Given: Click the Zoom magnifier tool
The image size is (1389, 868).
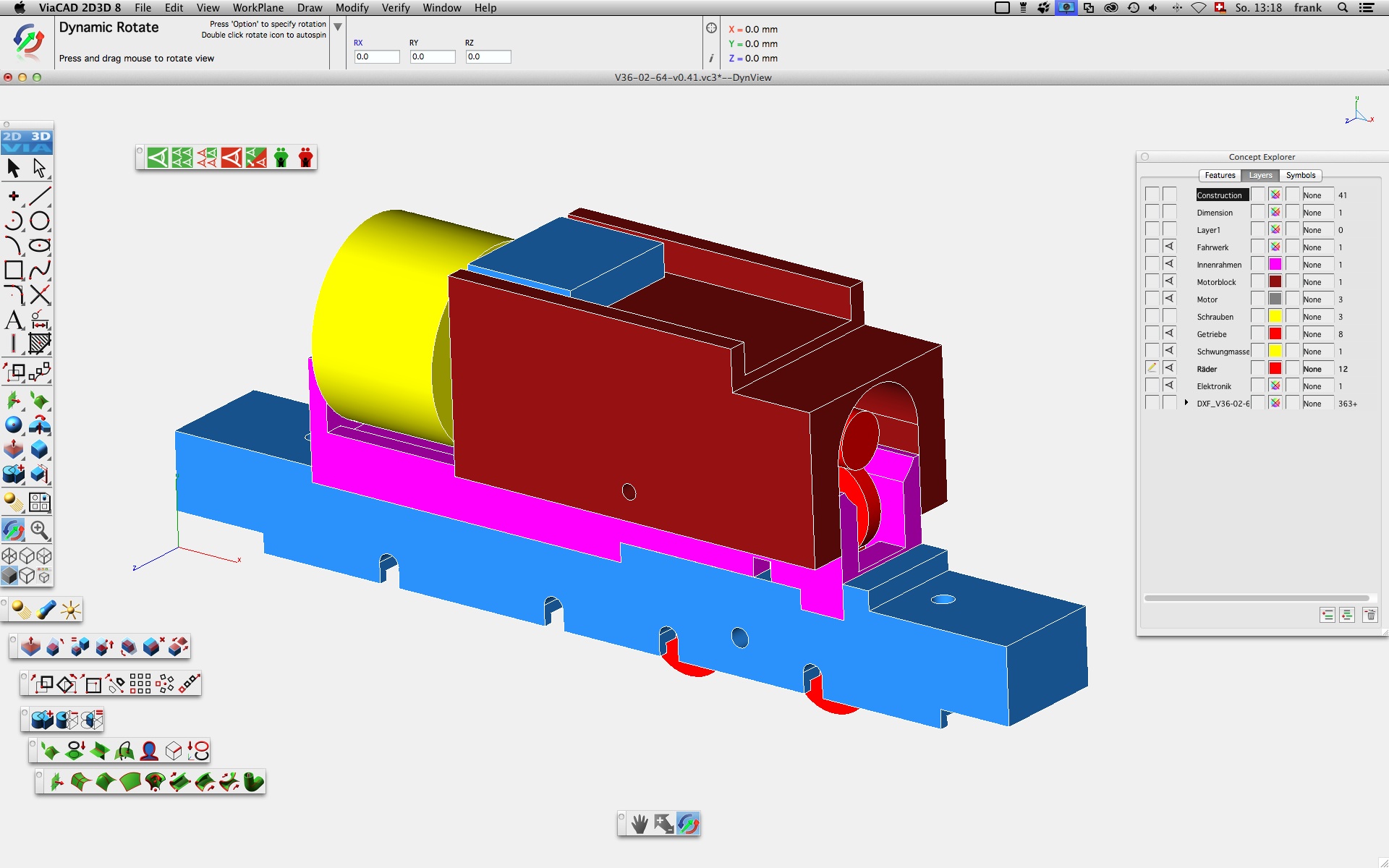Looking at the screenshot, I should [x=40, y=530].
